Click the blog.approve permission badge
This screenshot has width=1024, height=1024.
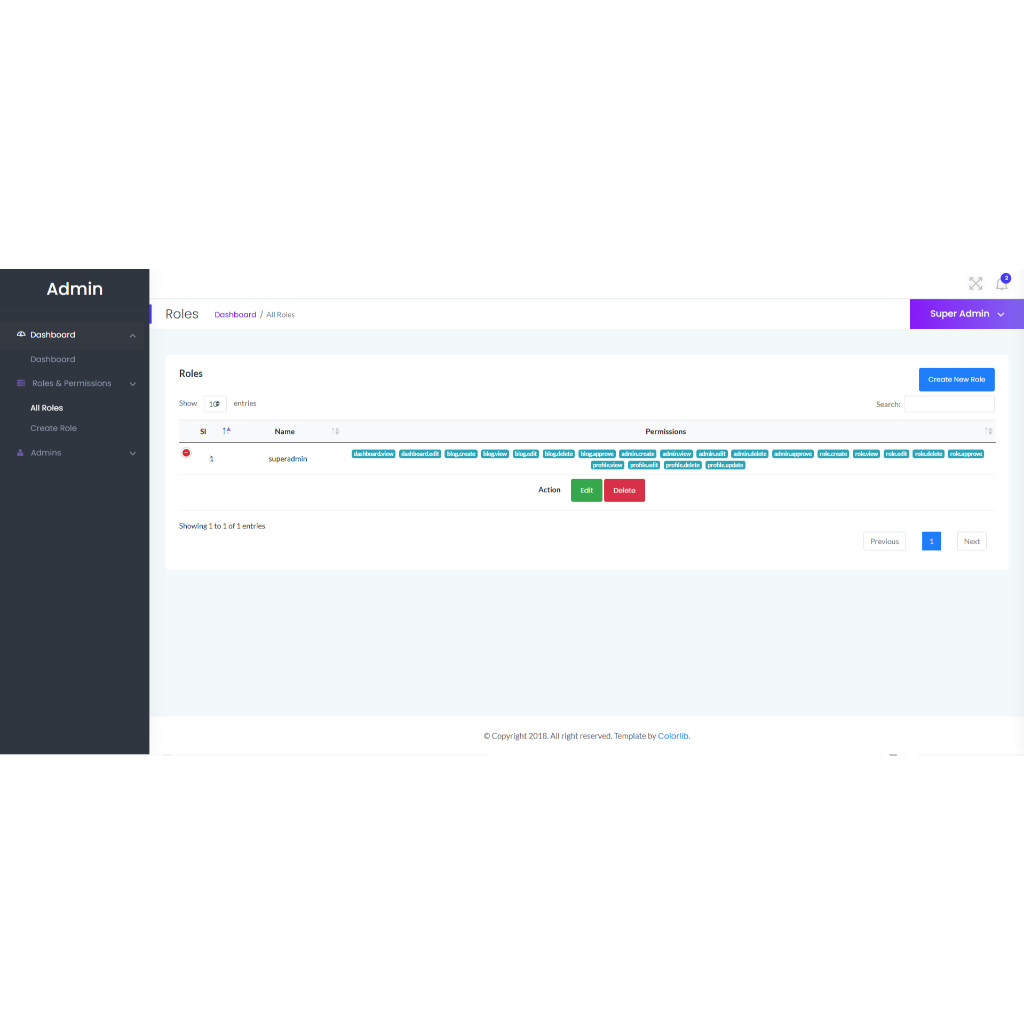(x=599, y=453)
